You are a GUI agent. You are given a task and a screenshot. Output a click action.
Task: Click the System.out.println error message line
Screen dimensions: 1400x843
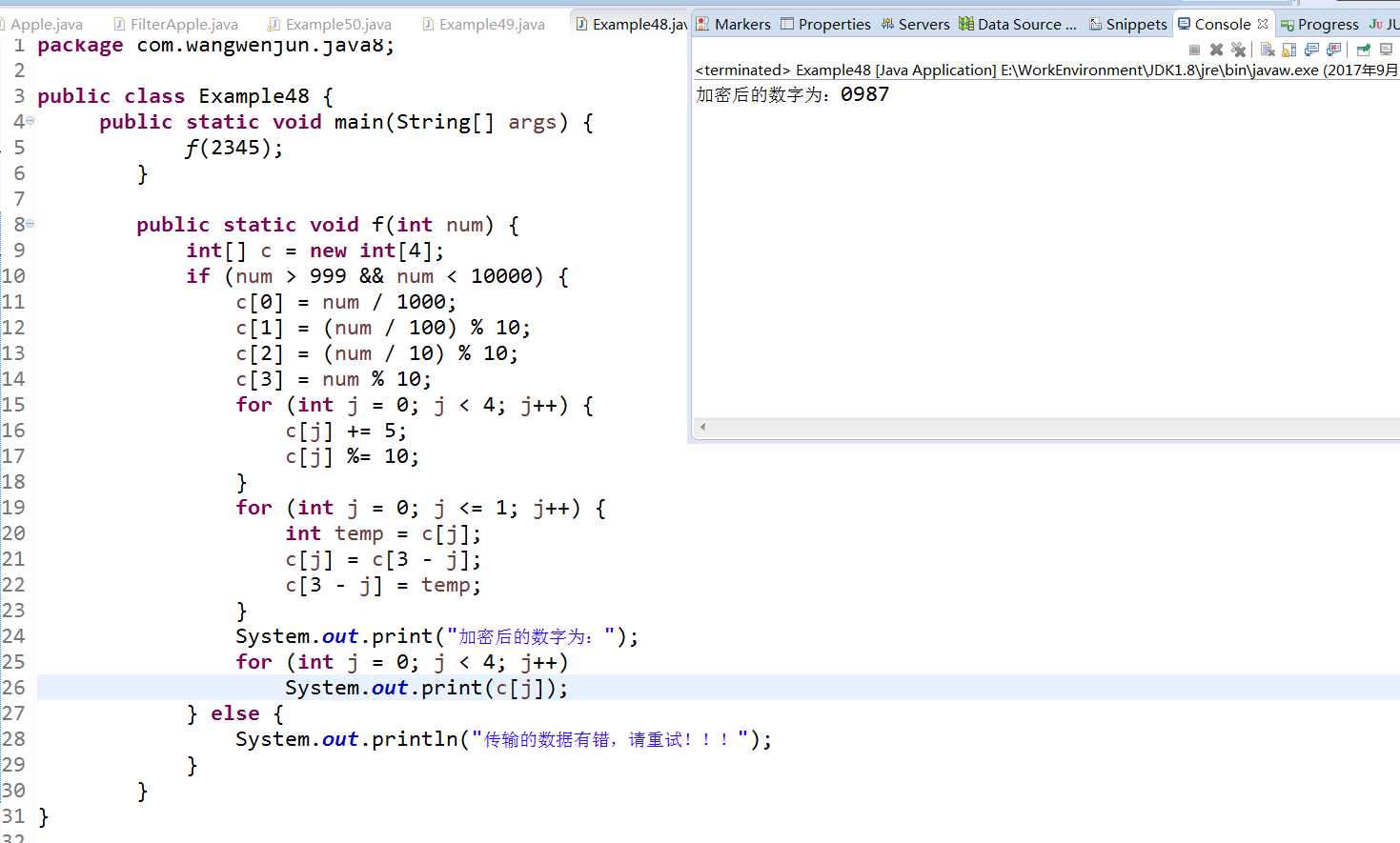pos(503,739)
